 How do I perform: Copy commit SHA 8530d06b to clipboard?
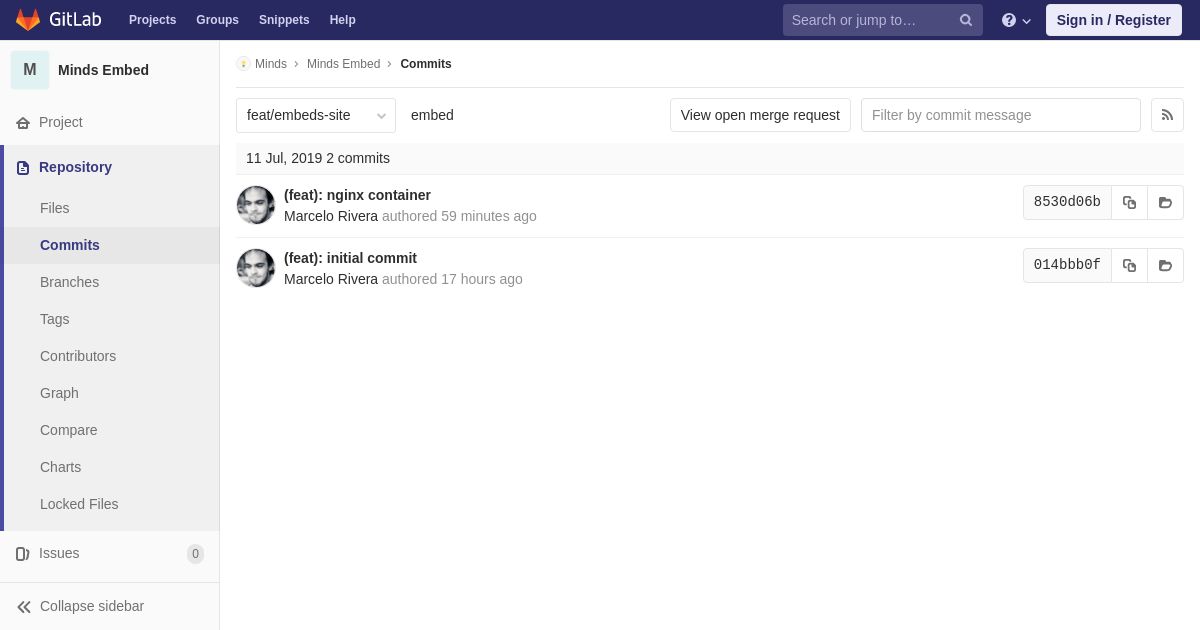point(1129,202)
